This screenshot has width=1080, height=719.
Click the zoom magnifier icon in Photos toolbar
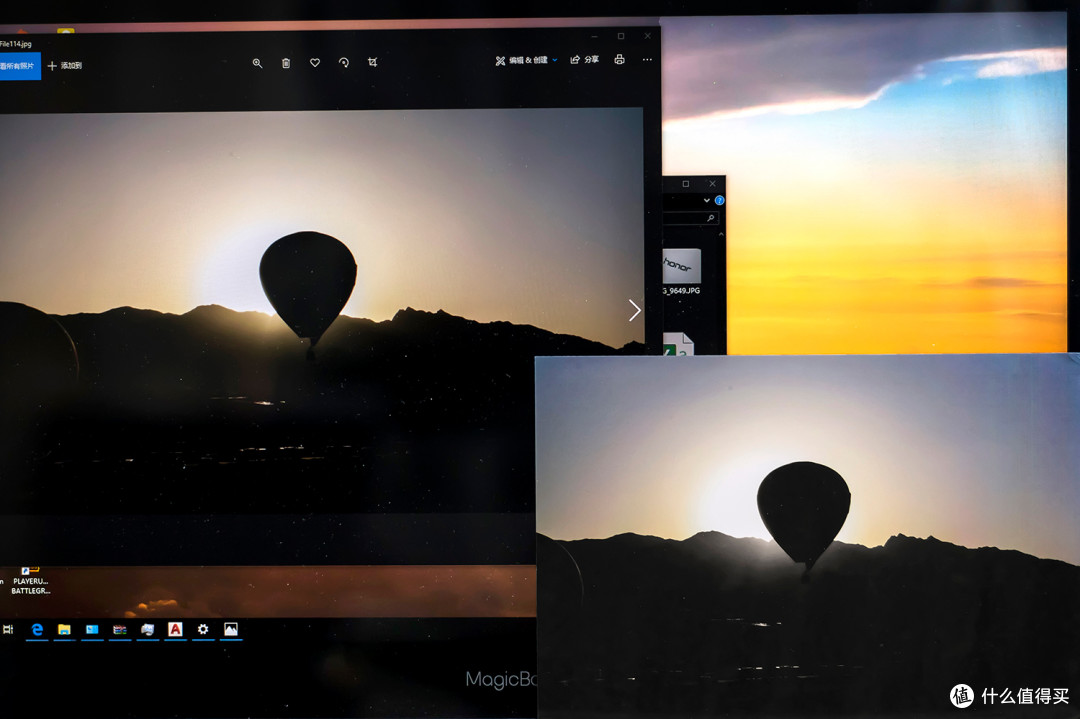pos(257,63)
